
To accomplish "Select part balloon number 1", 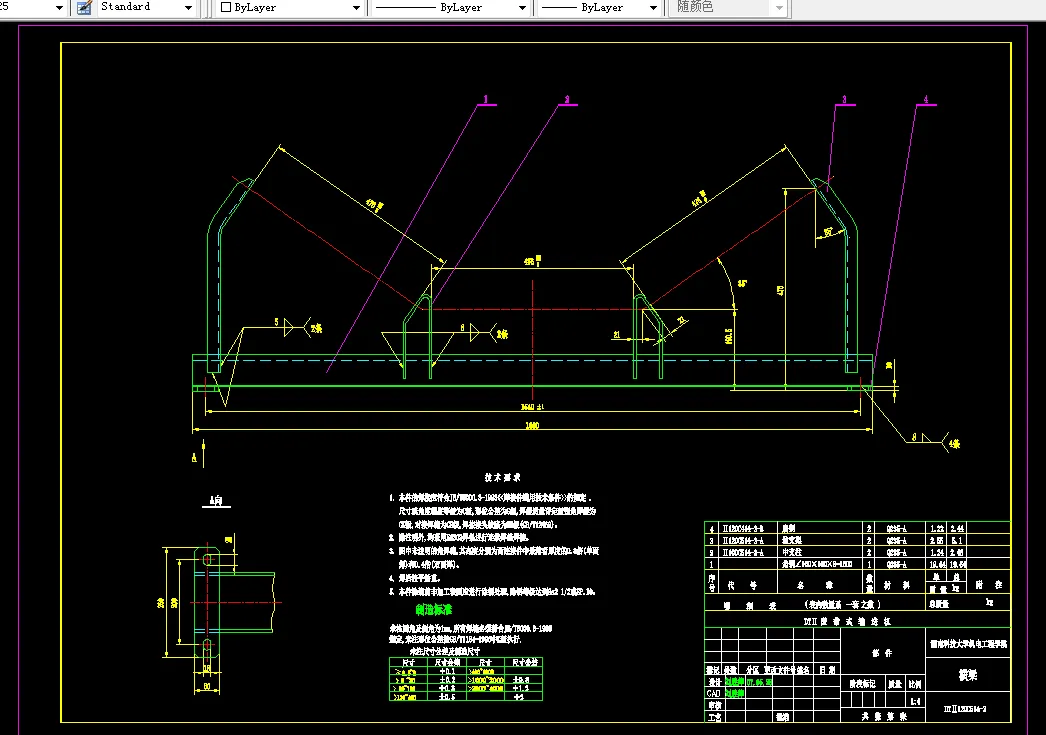I will [x=486, y=99].
